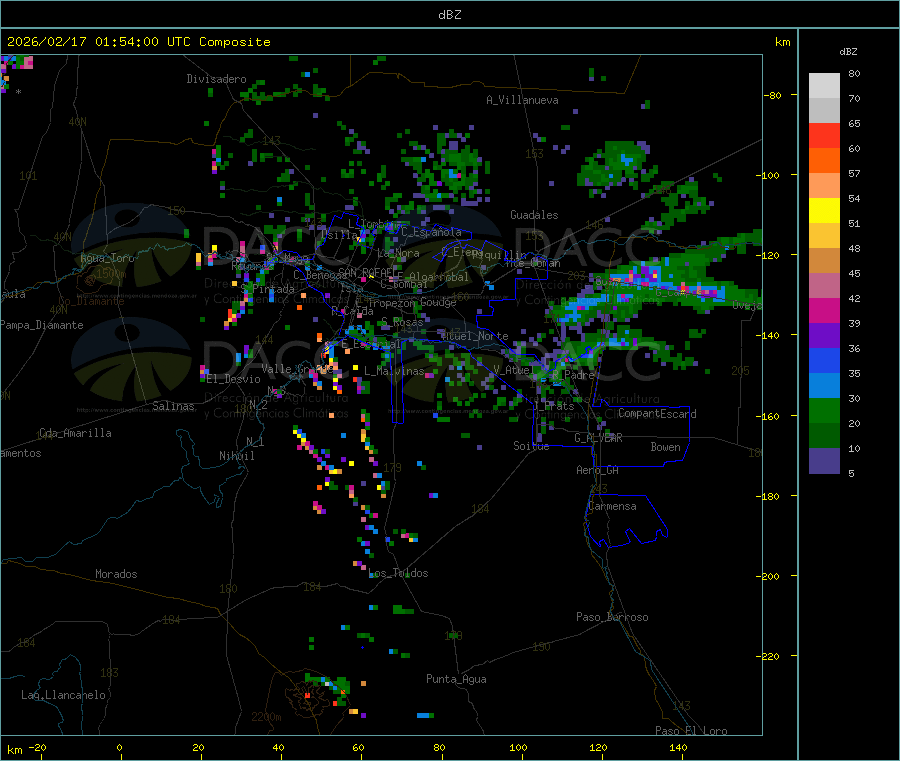Viewport: 900px width, 761px height.
Task: Click the 2200m elevation contour label
Action: (x=266, y=717)
